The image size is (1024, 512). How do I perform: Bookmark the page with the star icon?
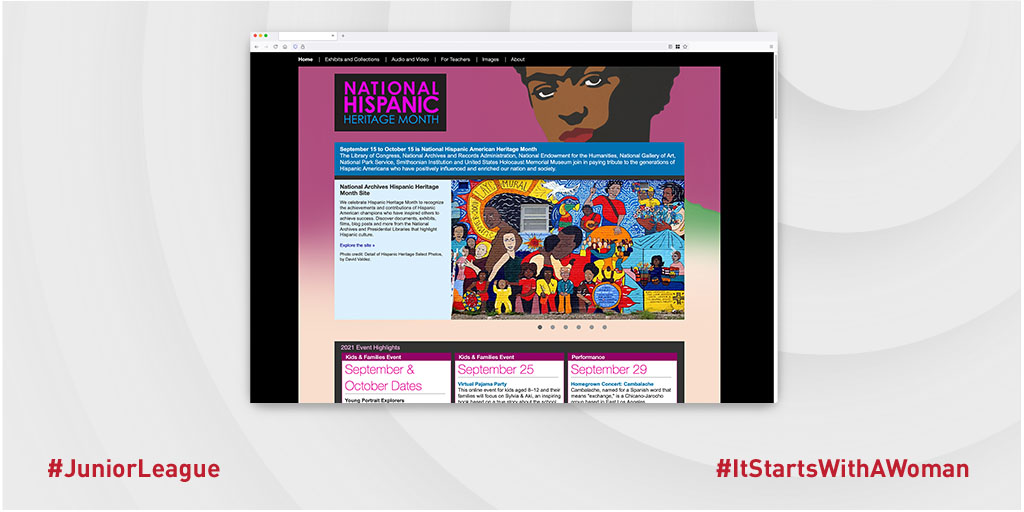tap(685, 46)
